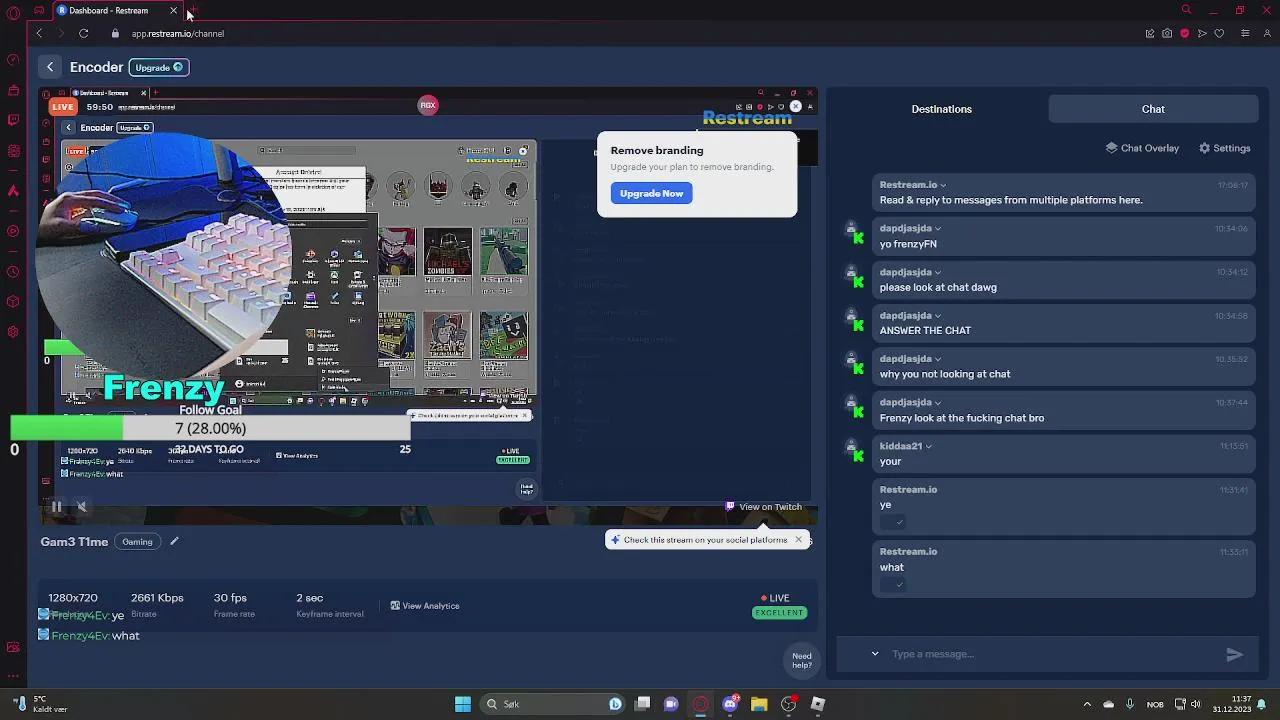Unmute the stream preview audio

click(x=82, y=507)
